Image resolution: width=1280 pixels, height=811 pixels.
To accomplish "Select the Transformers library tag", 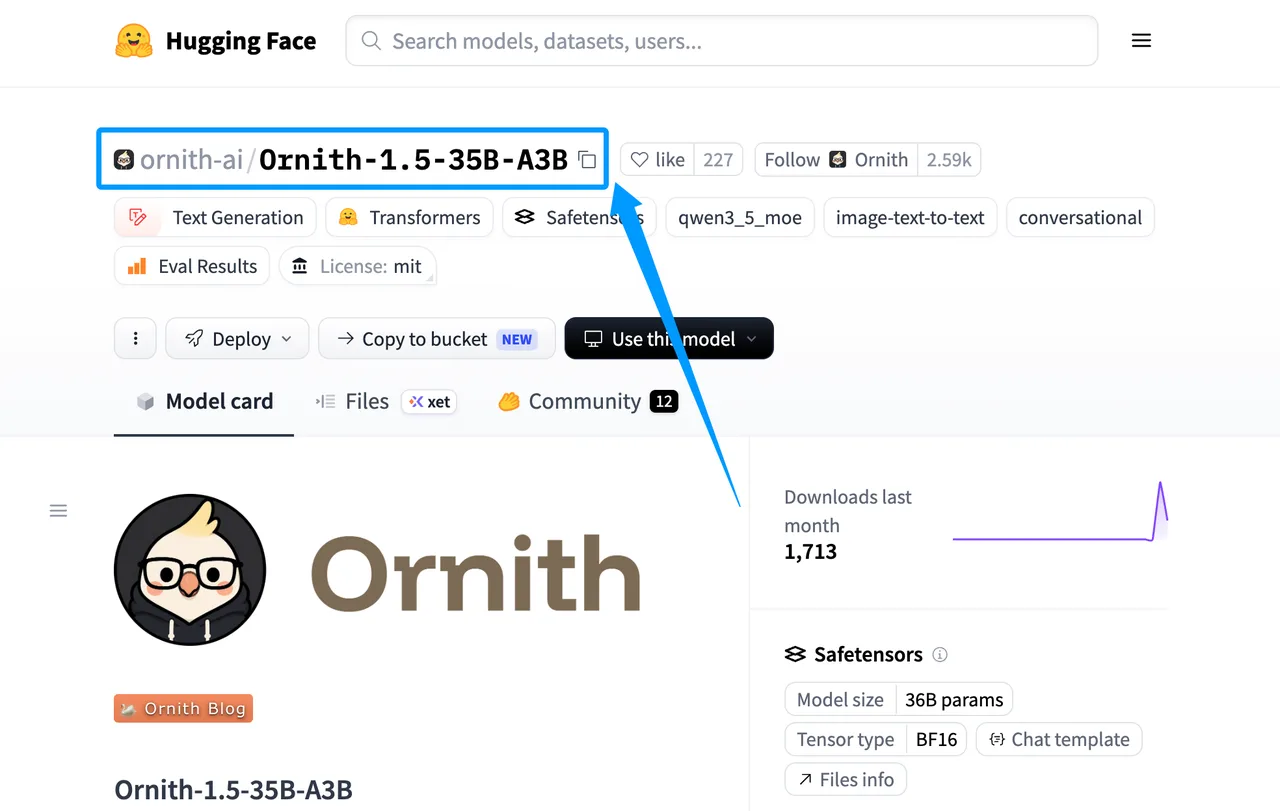I will pyautogui.click(x=409, y=218).
